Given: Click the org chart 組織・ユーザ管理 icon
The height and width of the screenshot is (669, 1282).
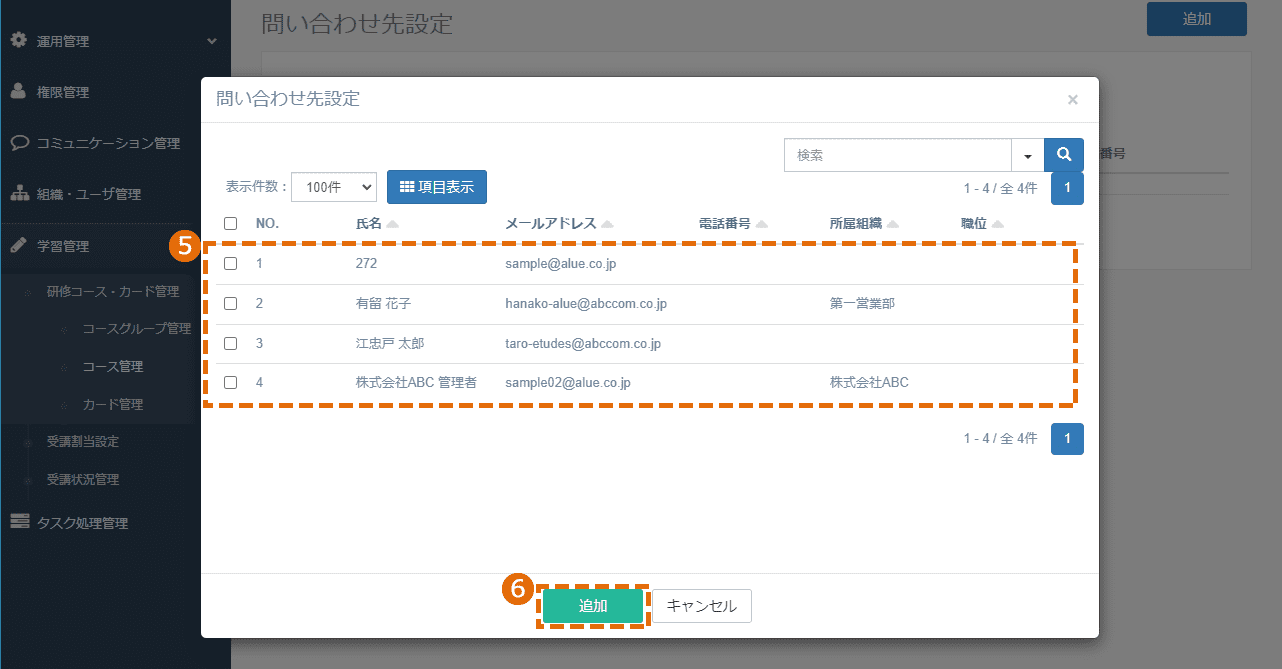Looking at the screenshot, I should [x=19, y=193].
